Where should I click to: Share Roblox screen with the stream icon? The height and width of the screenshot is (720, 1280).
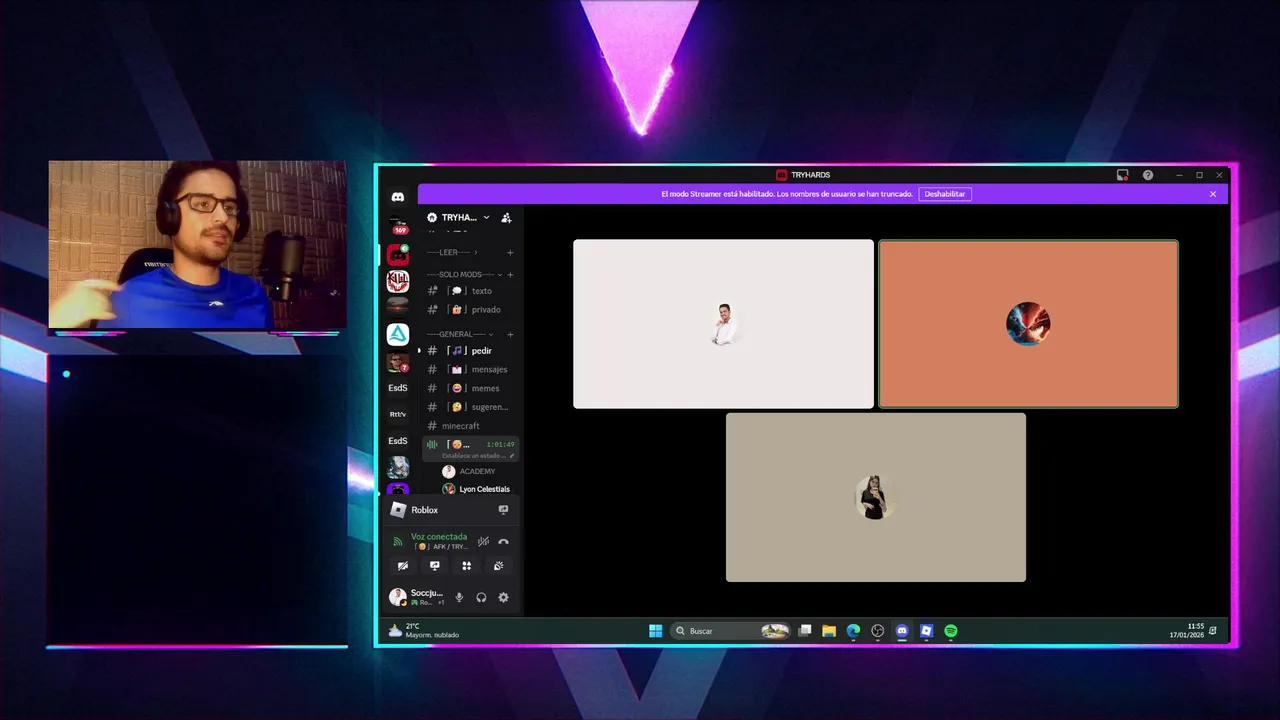tap(503, 510)
